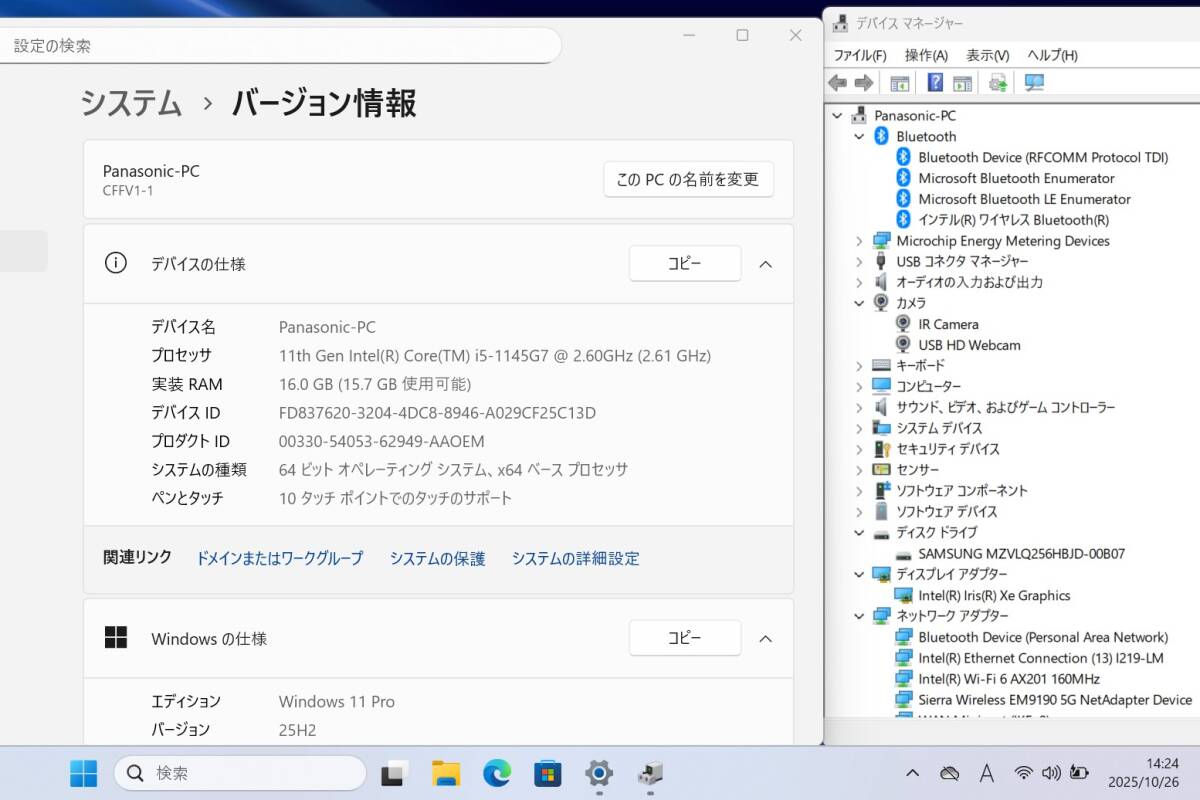
Task: Click the システム breadcrumb heading
Action: 131,103
